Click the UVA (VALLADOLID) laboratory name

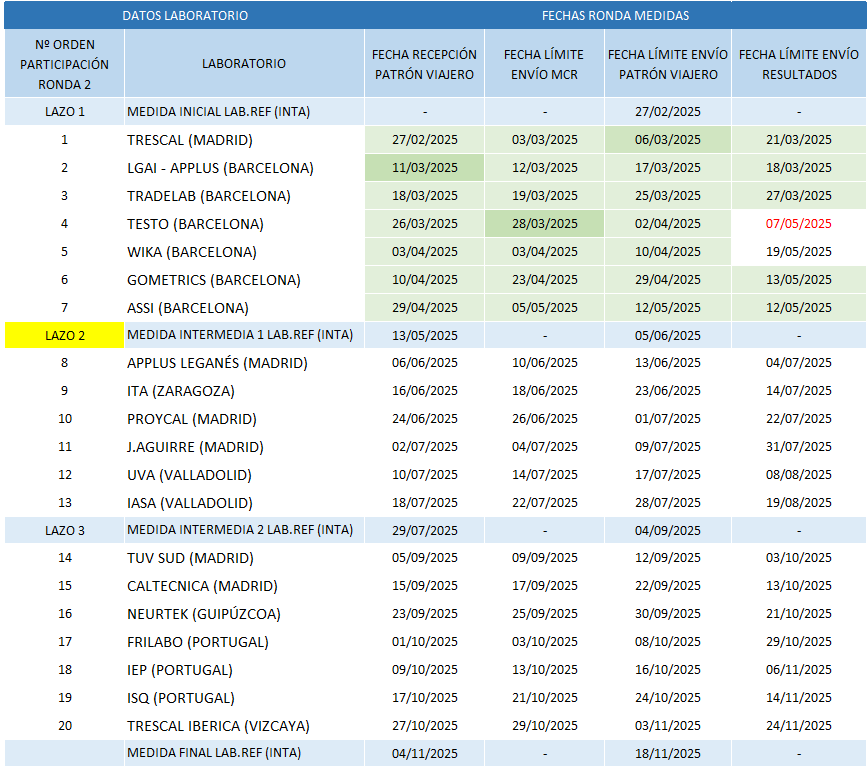(189, 475)
